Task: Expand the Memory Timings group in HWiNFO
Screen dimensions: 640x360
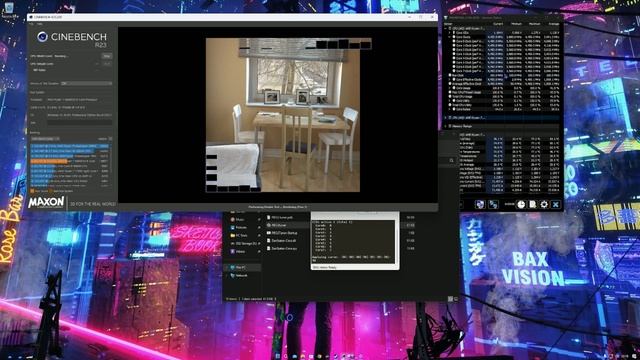Action: point(446,126)
